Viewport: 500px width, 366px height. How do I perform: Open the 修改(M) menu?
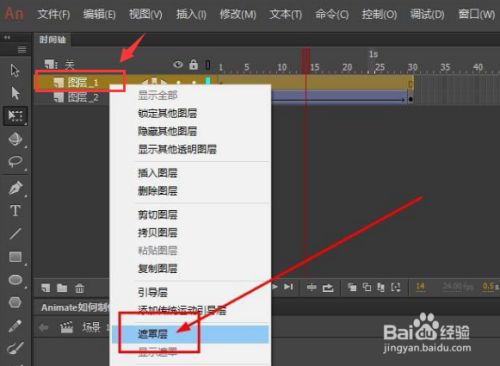[x=238, y=14]
